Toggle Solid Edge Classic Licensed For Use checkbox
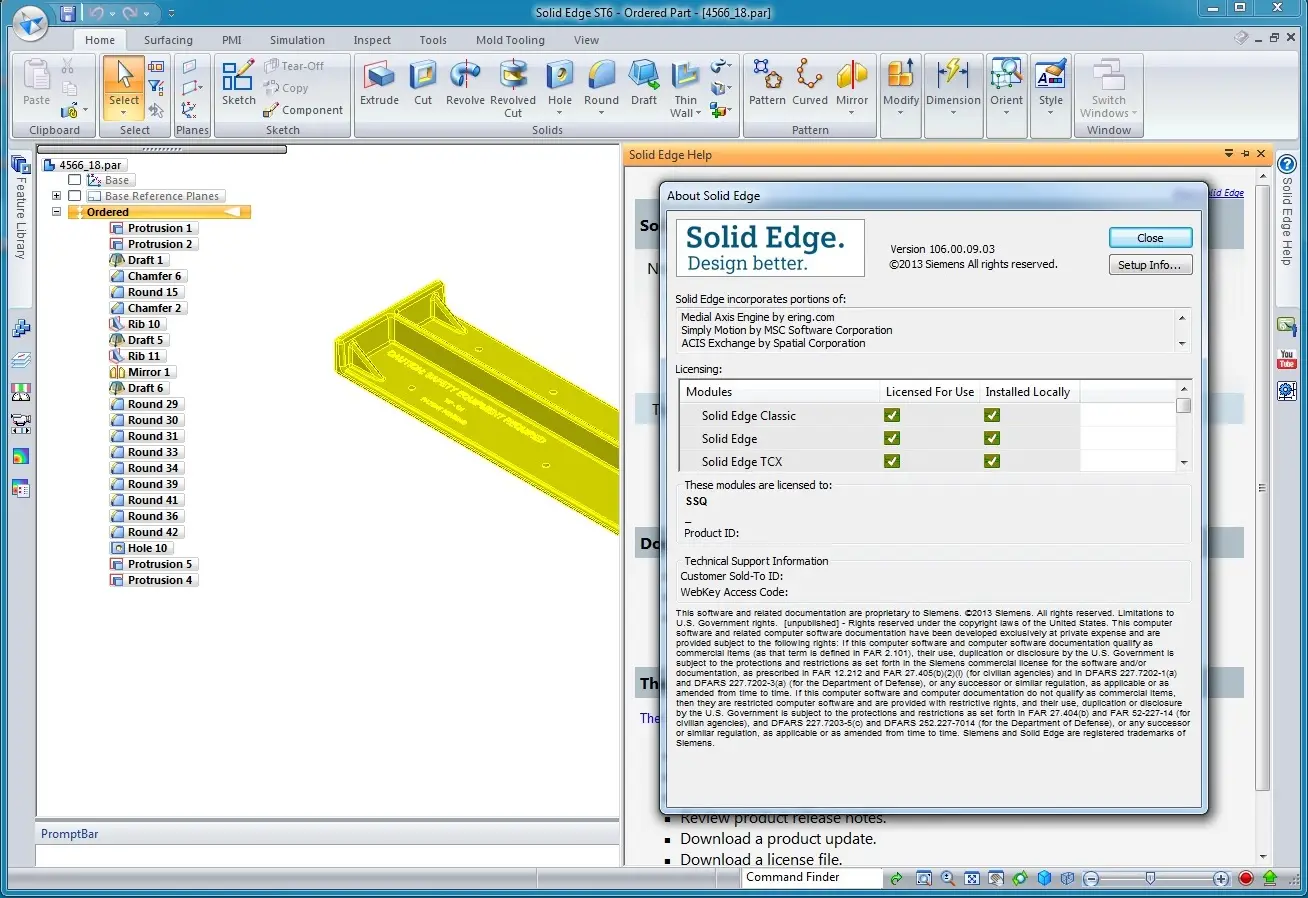The height and width of the screenshot is (898, 1308). click(892, 415)
